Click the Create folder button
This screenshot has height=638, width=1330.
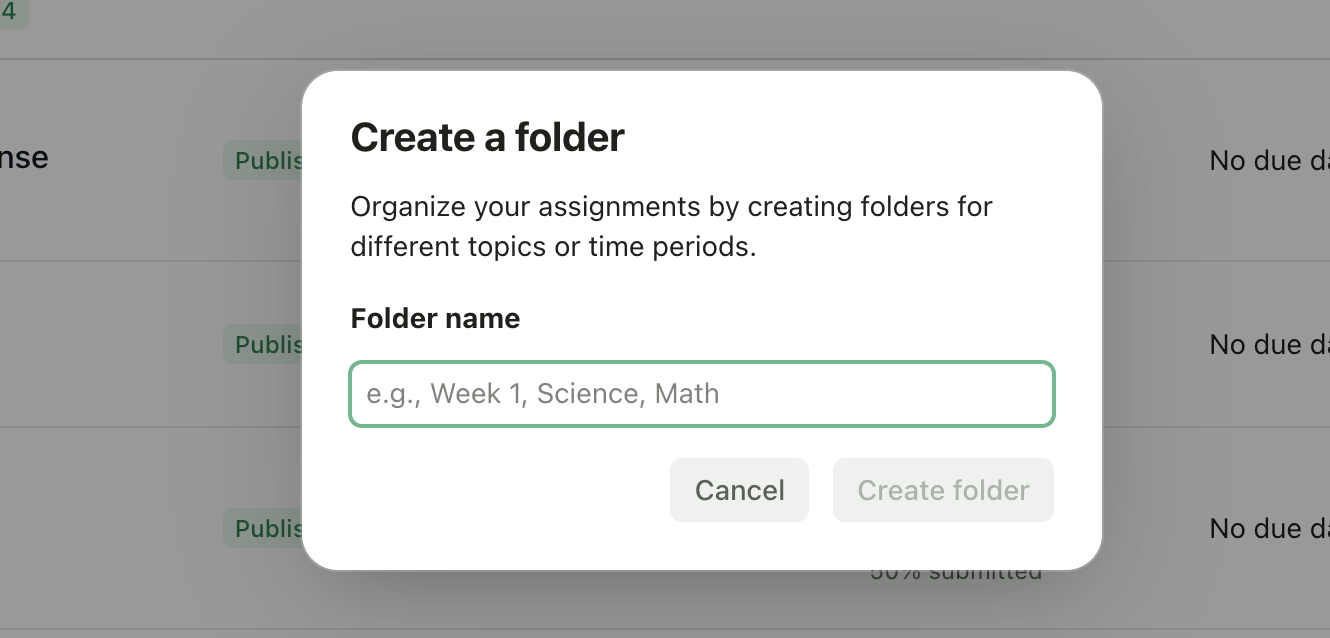point(943,490)
